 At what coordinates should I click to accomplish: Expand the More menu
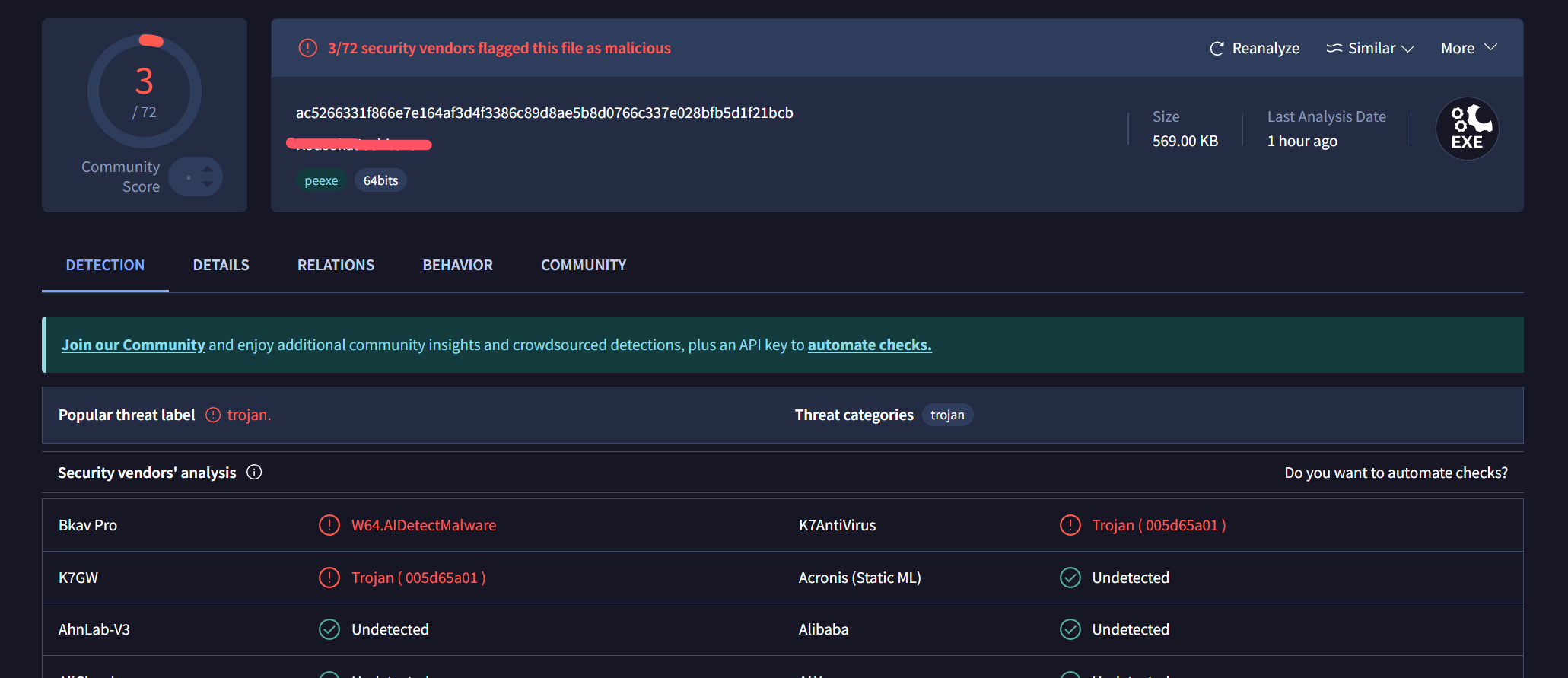coord(1469,48)
